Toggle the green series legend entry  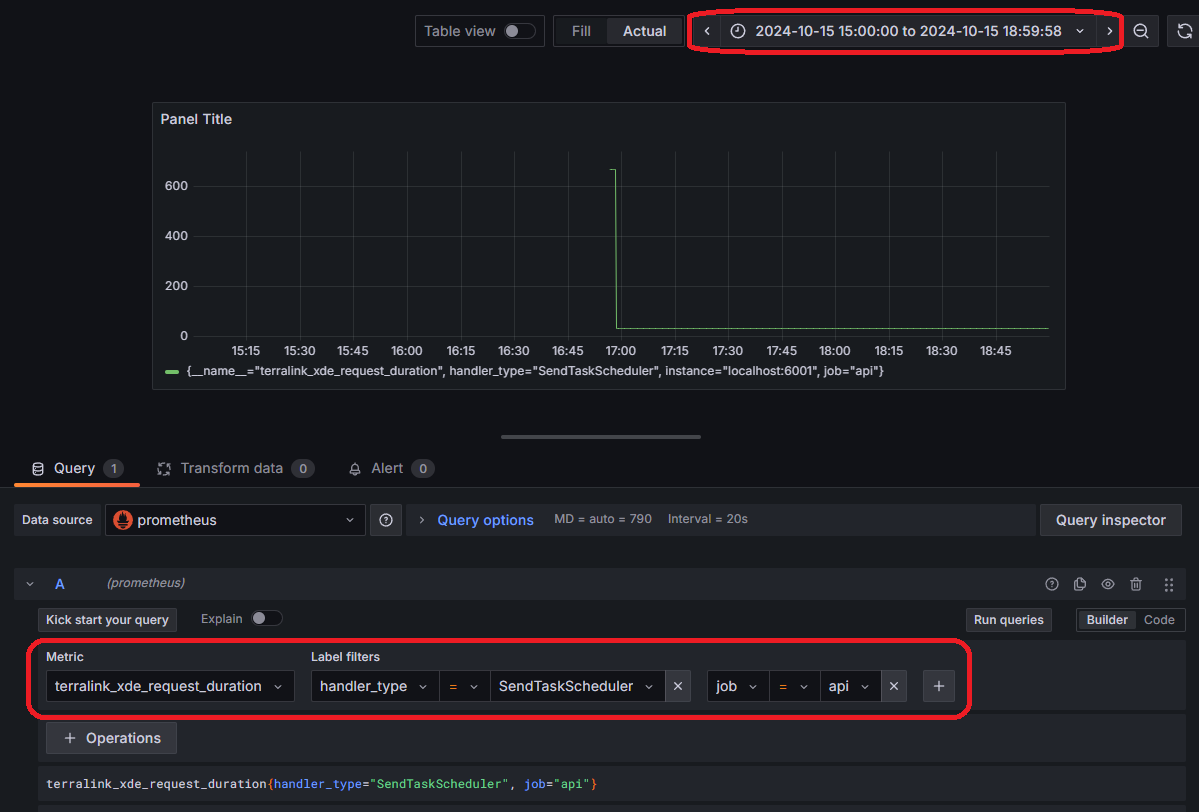click(172, 372)
